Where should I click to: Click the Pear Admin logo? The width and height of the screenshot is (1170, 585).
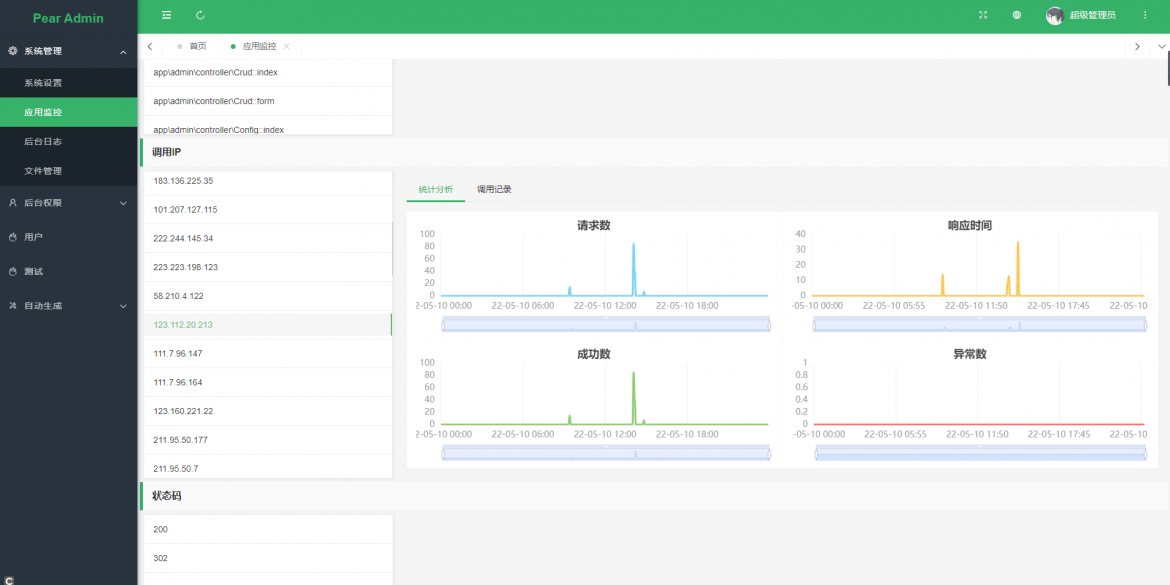point(69,18)
